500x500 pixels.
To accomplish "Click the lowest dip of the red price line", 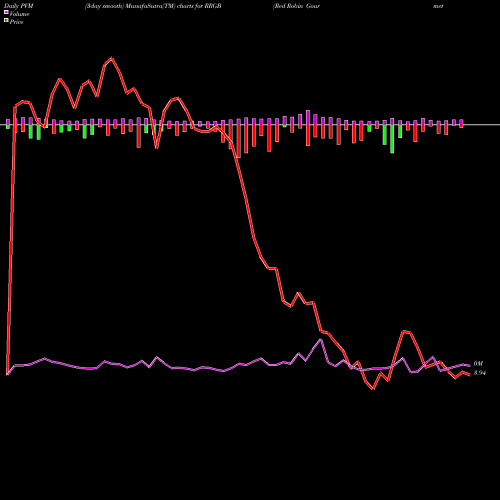I will coord(373,389).
